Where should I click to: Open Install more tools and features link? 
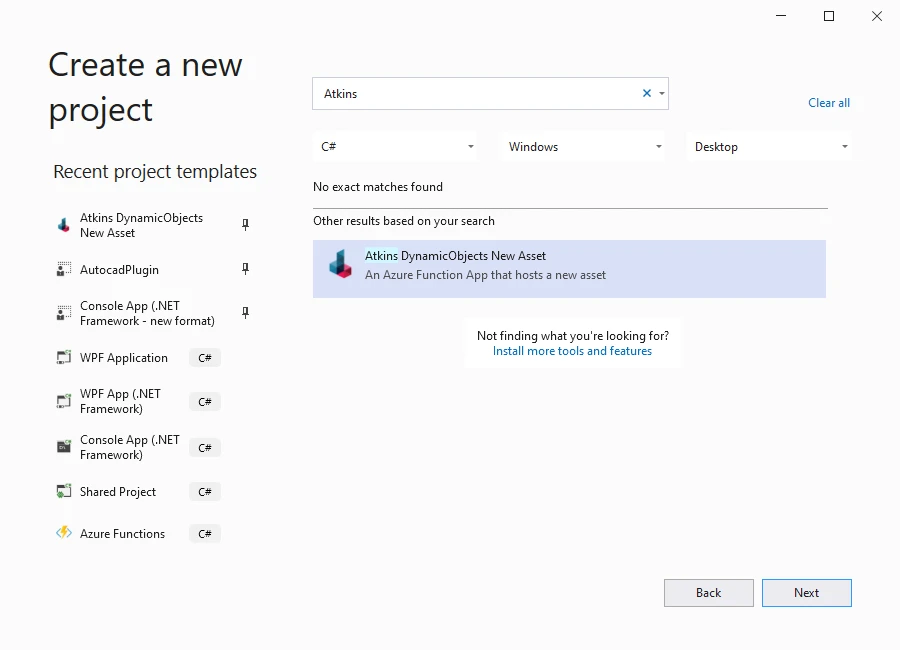[572, 351]
